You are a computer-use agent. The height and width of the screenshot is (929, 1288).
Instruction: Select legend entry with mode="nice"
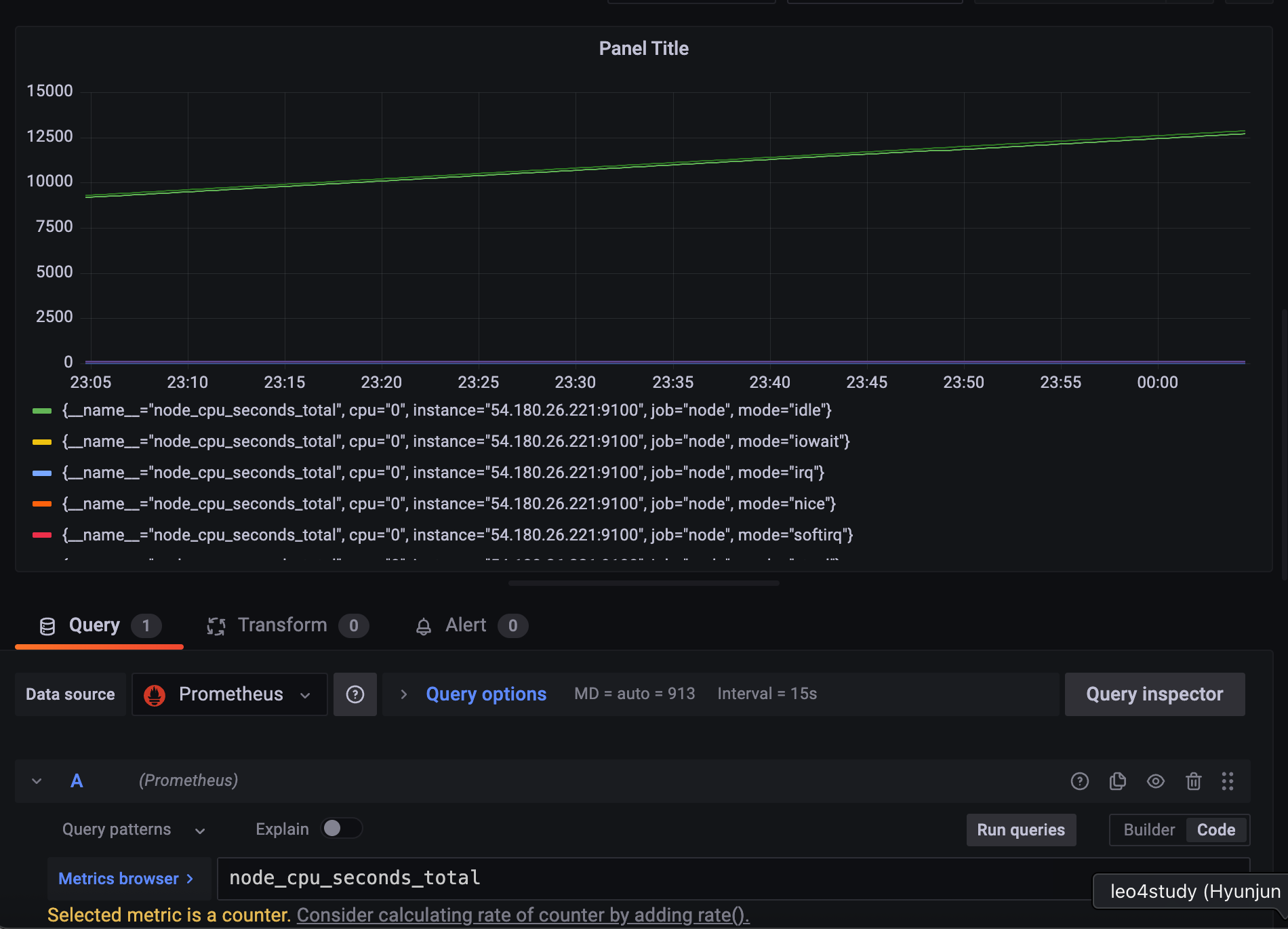click(x=449, y=505)
